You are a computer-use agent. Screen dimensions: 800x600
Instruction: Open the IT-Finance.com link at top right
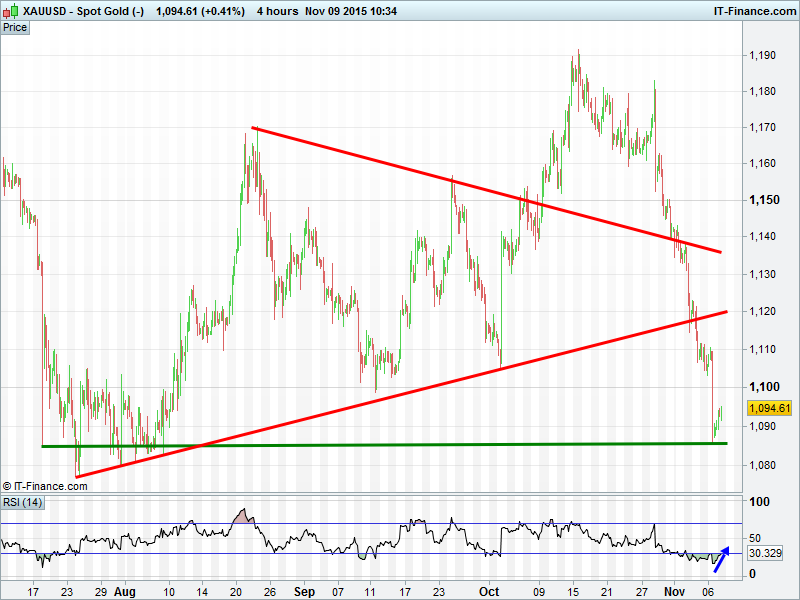(x=753, y=10)
